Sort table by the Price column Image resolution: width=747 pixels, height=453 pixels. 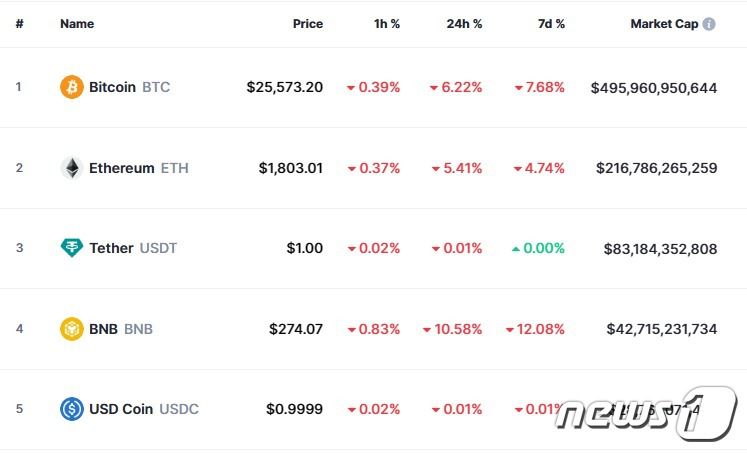tap(308, 24)
